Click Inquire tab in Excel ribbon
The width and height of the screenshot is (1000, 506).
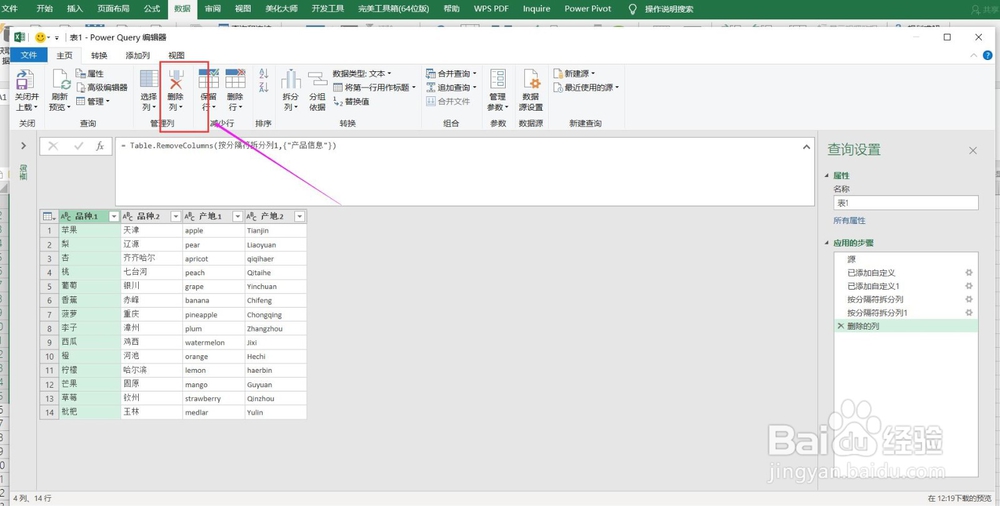point(536,9)
